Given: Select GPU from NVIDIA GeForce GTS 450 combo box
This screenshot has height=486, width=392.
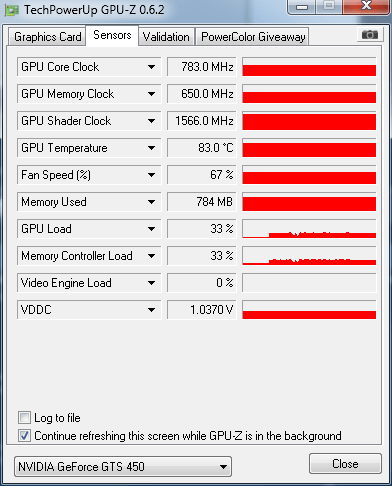Looking at the screenshot, I should pyautogui.click(x=123, y=466).
